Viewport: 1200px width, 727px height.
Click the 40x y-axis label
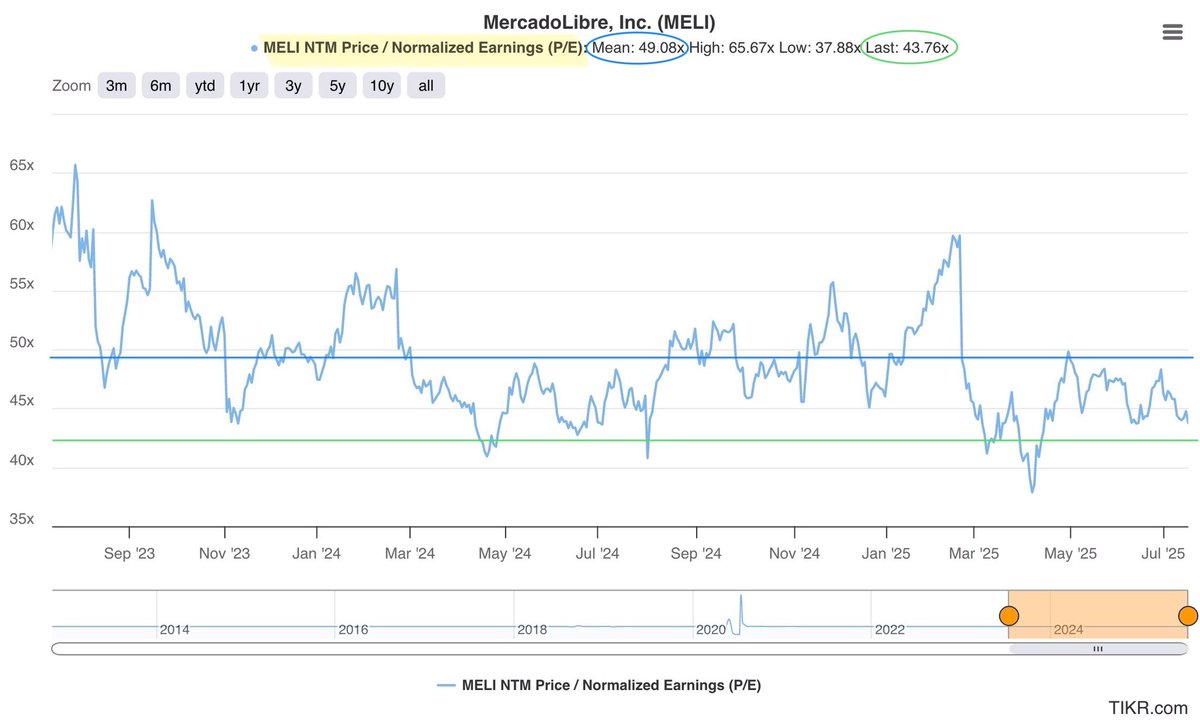21,461
